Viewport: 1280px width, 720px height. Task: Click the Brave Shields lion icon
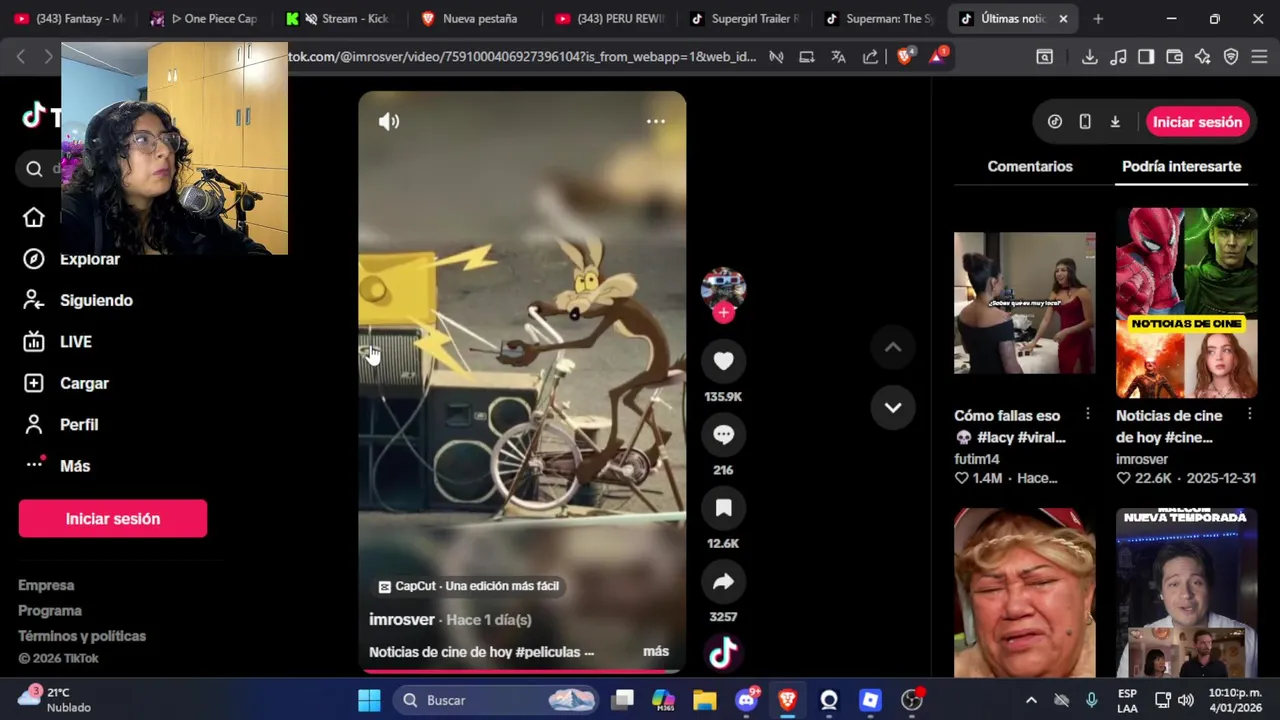tap(905, 57)
